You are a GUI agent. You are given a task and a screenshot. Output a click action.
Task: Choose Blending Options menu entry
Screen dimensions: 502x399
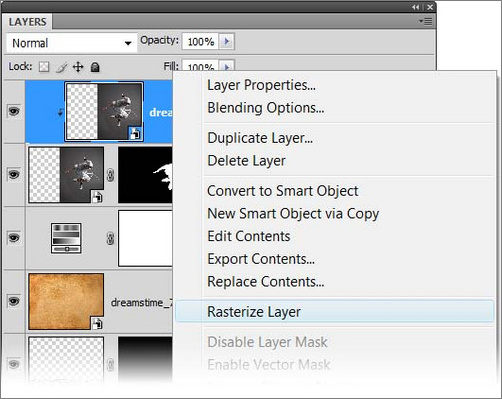(266, 108)
